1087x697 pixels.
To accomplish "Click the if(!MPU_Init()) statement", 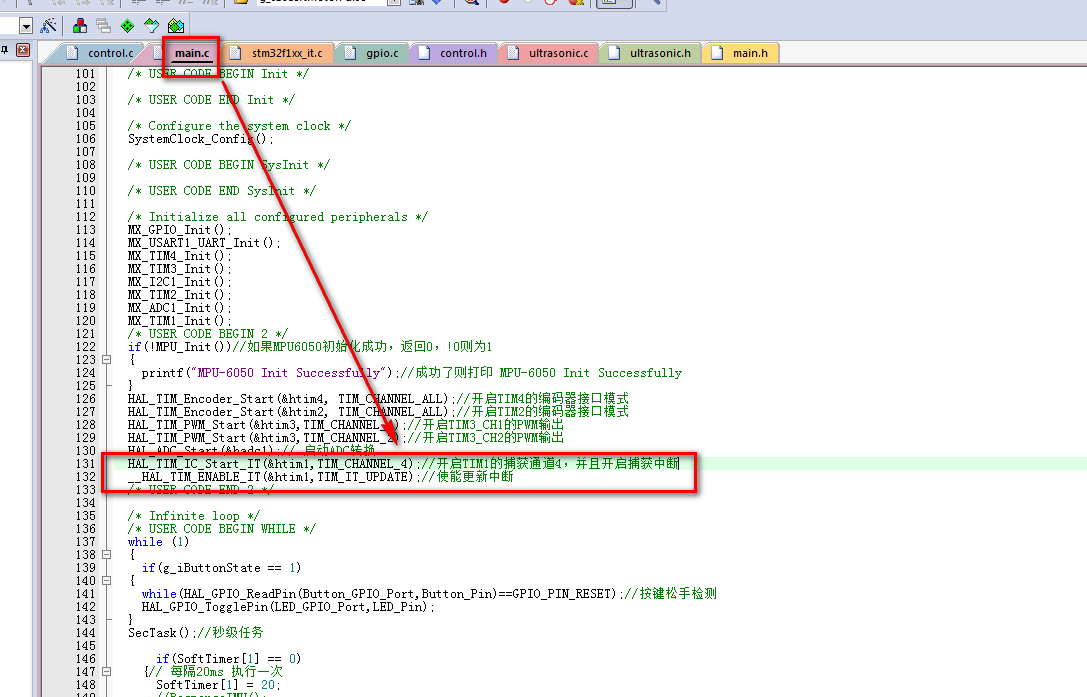I will 180,347.
